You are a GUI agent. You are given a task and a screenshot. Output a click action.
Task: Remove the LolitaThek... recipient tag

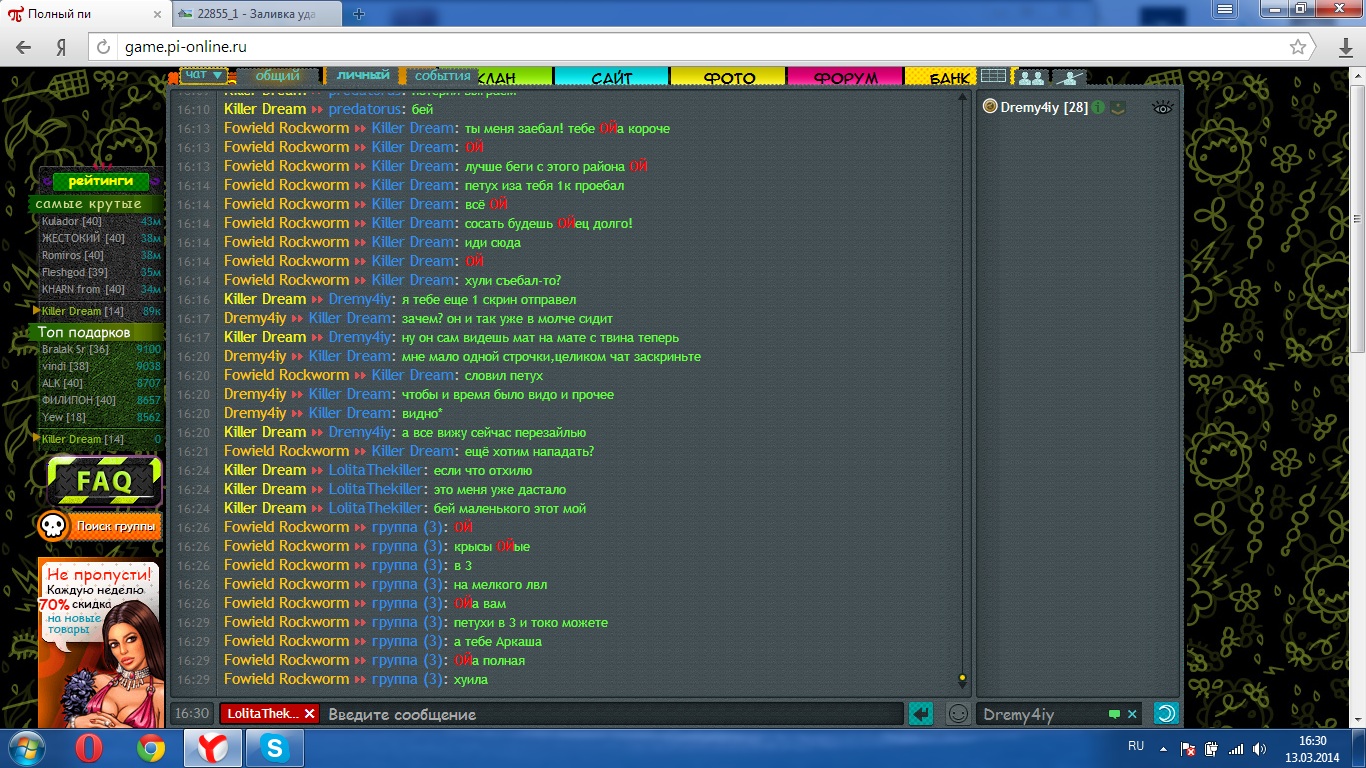(310, 713)
